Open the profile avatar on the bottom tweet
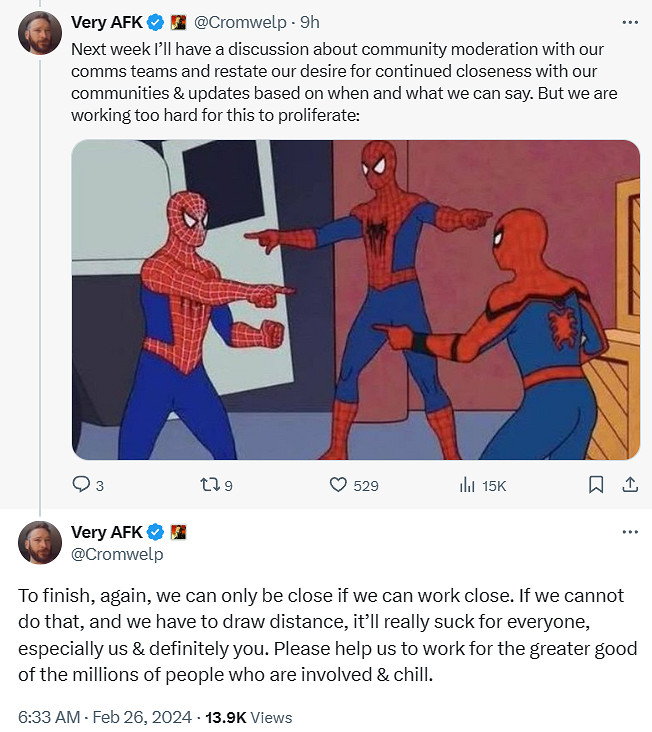The height and width of the screenshot is (732, 652). (40, 542)
